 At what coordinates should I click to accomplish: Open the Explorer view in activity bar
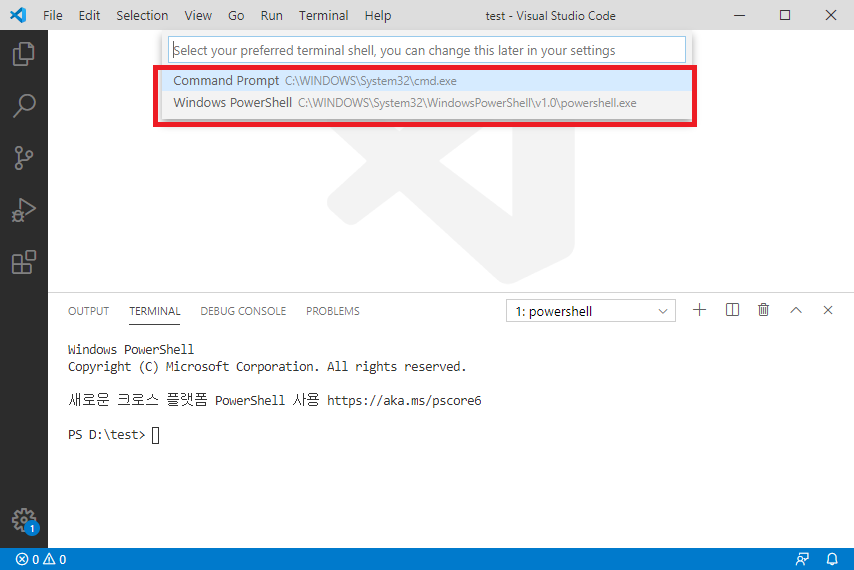pos(23,54)
